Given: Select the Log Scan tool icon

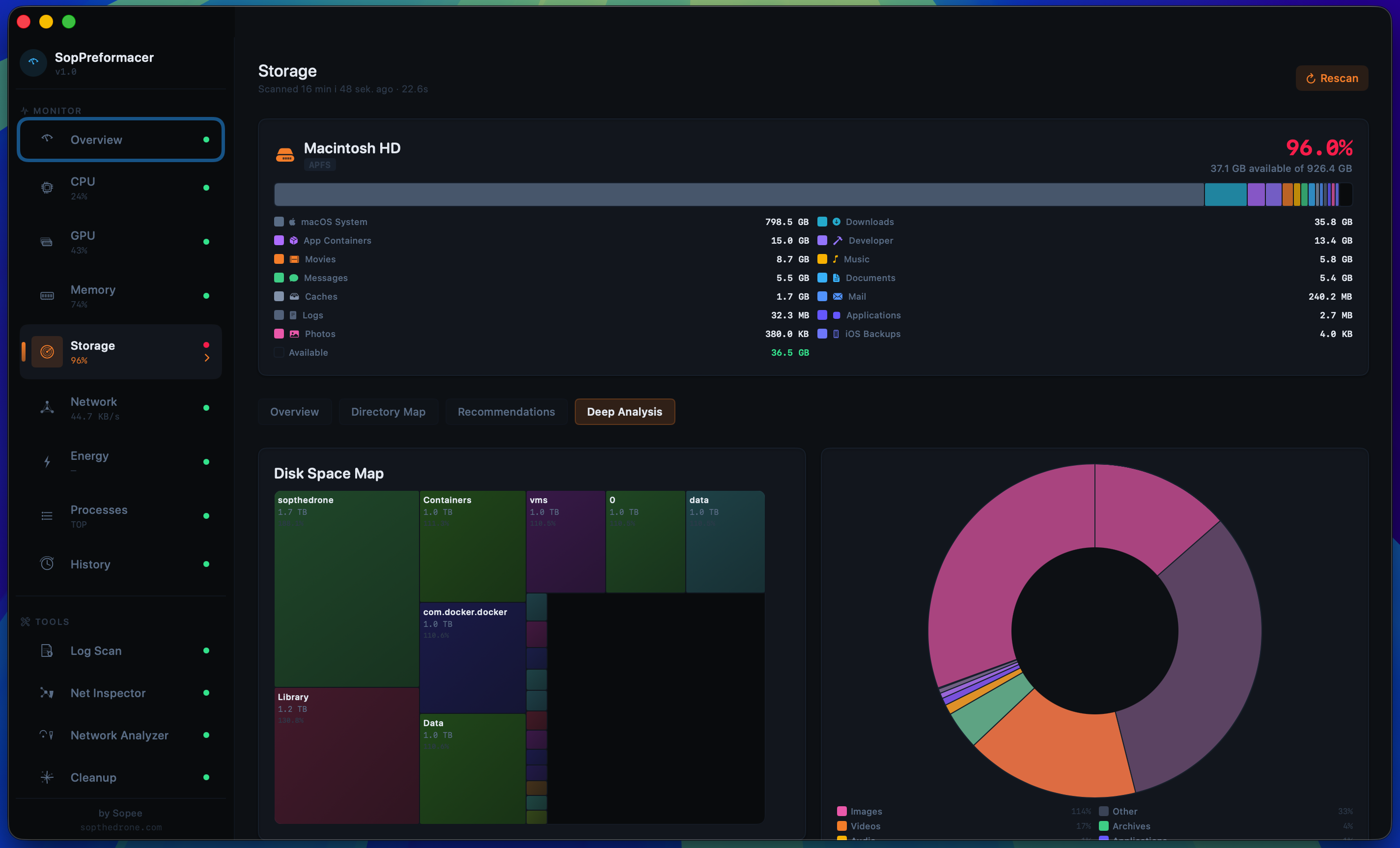Looking at the screenshot, I should tap(47, 651).
